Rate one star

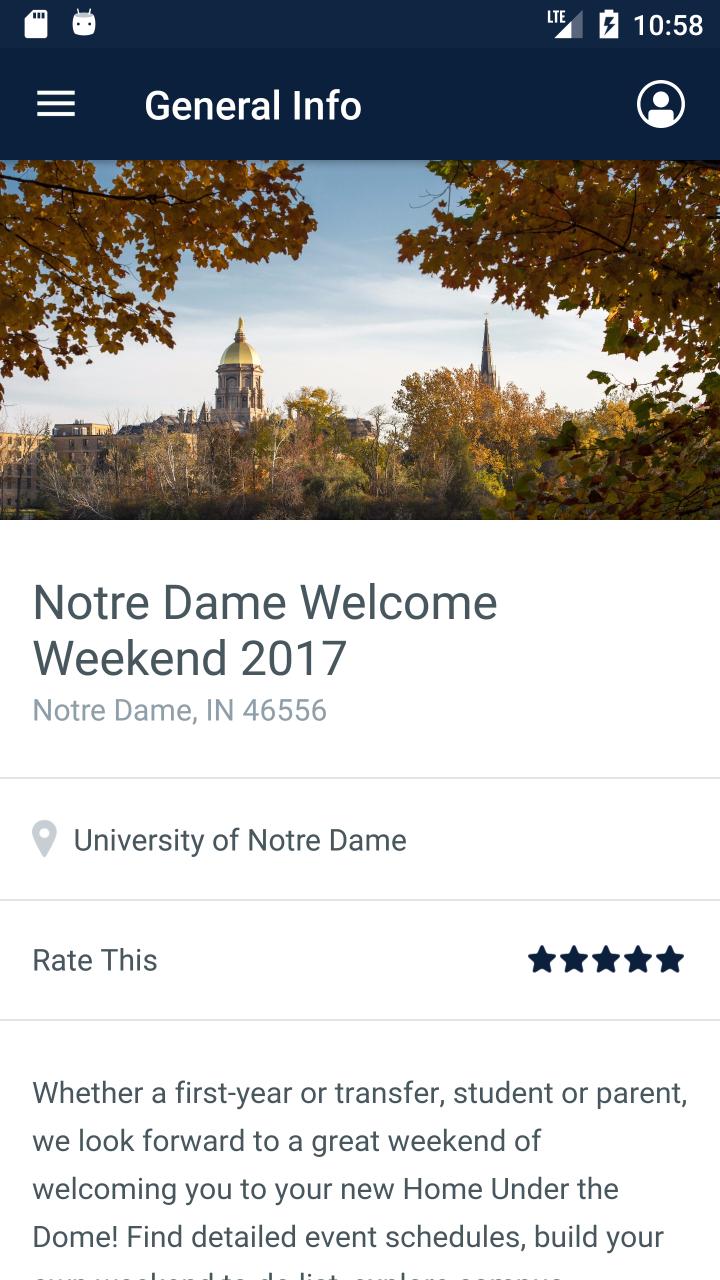(542, 960)
